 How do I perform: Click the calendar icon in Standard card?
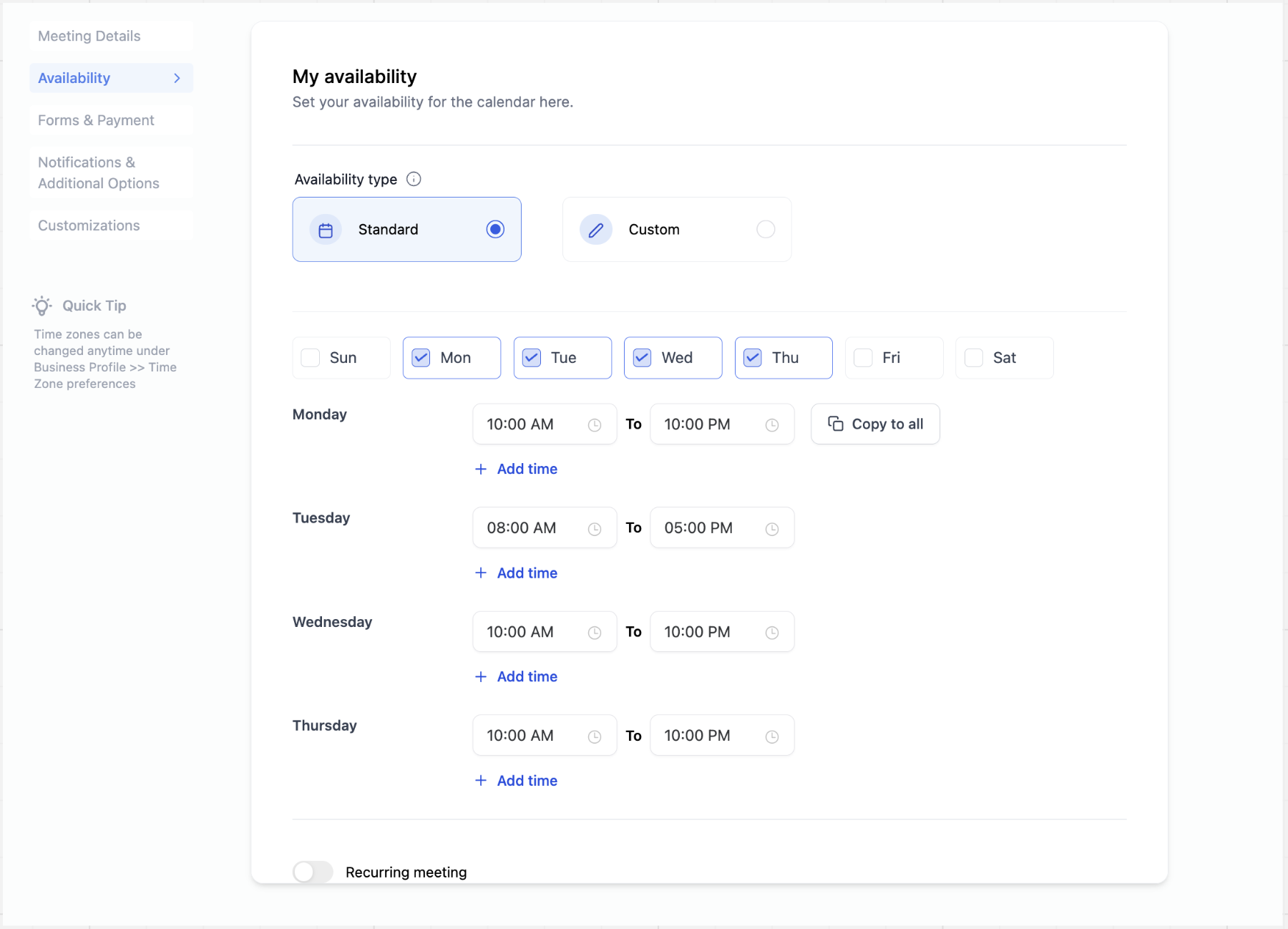[x=326, y=230]
